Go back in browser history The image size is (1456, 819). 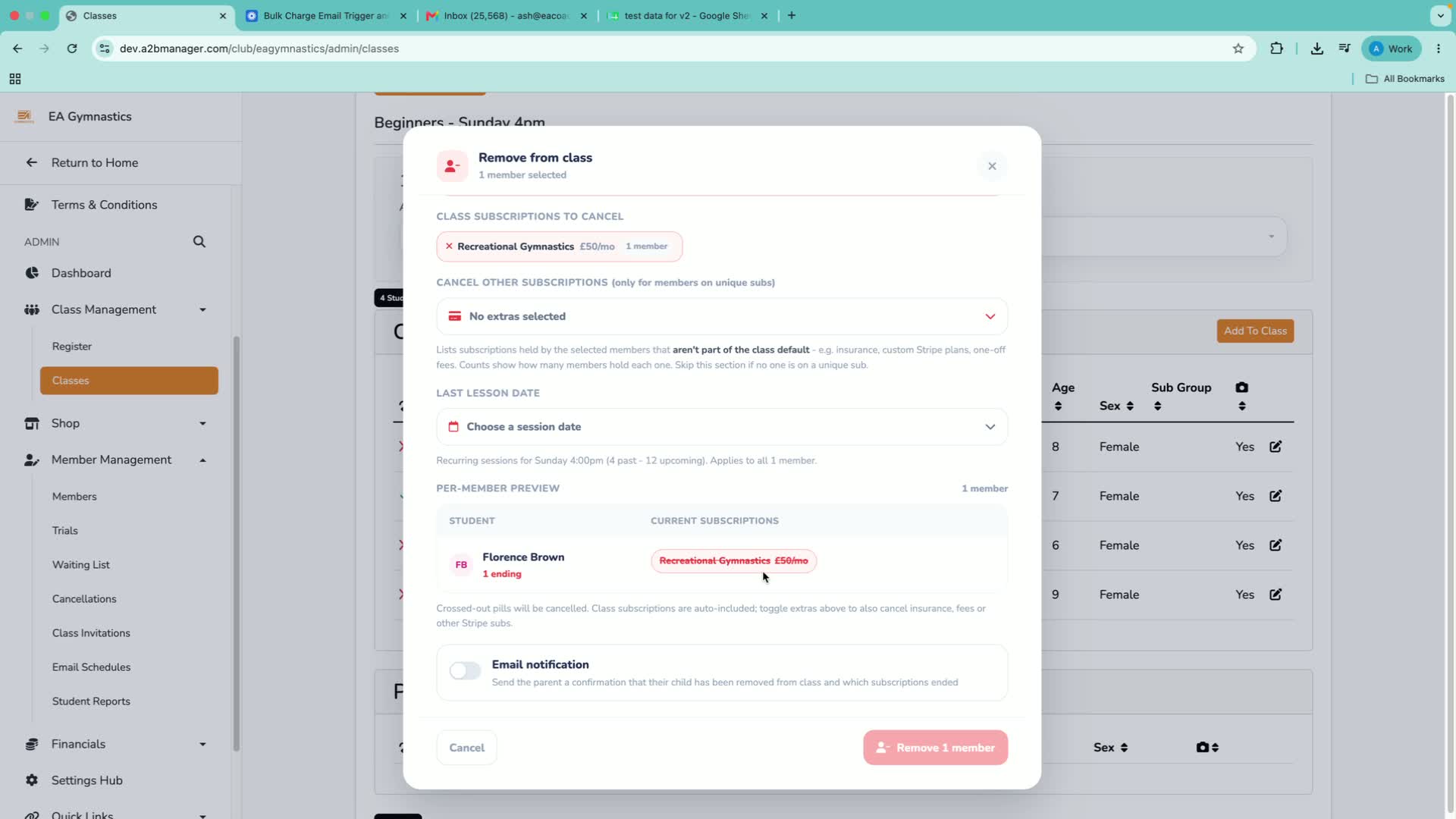pyautogui.click(x=17, y=49)
